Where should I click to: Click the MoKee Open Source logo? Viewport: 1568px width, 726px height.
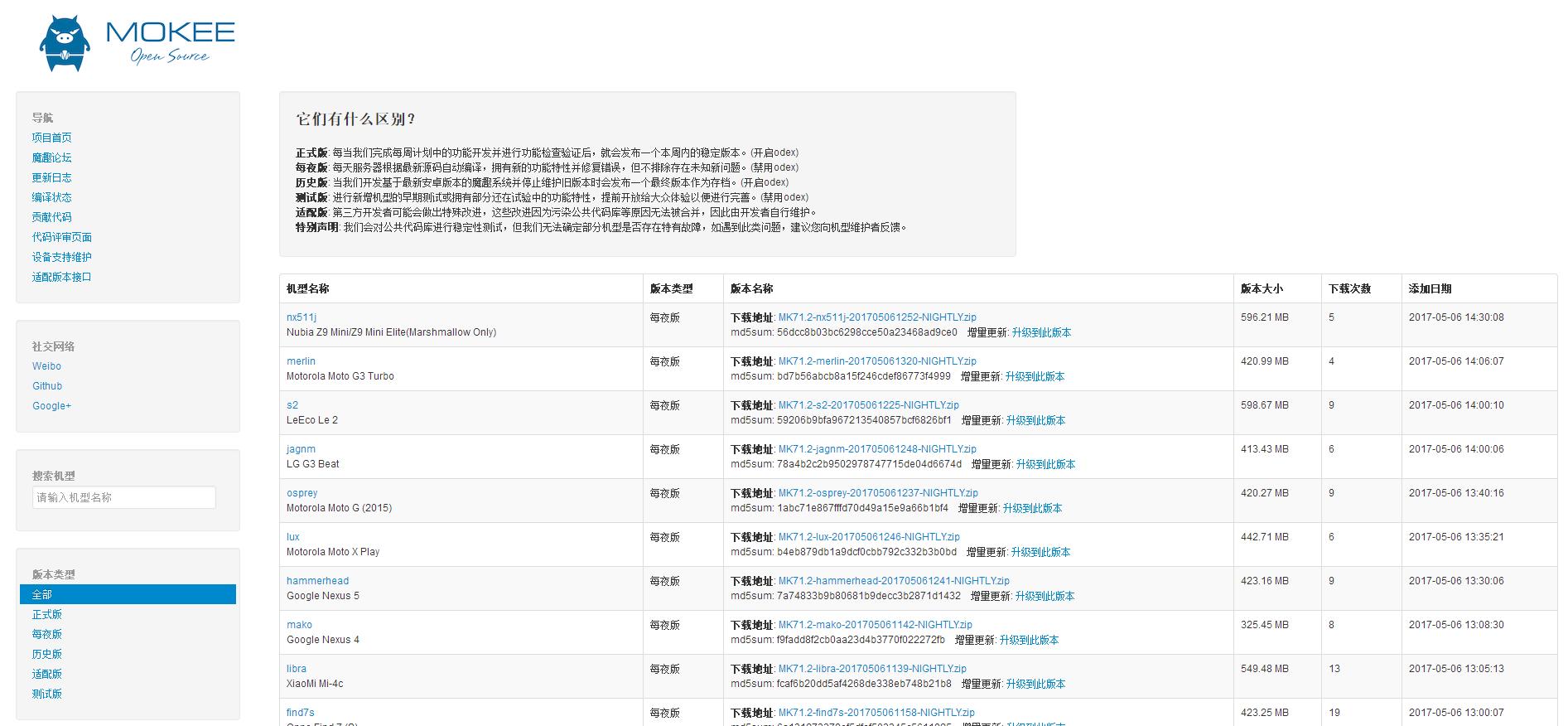[x=137, y=43]
